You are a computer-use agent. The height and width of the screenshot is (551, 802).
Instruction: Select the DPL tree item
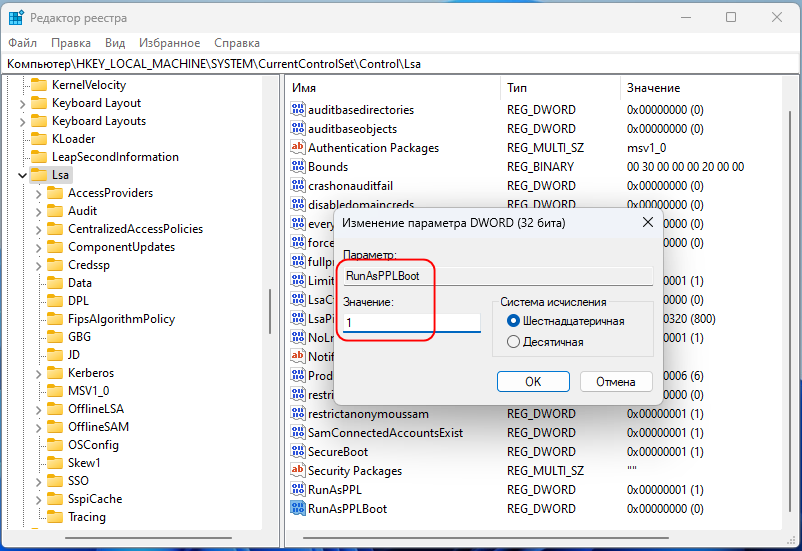click(x=78, y=301)
